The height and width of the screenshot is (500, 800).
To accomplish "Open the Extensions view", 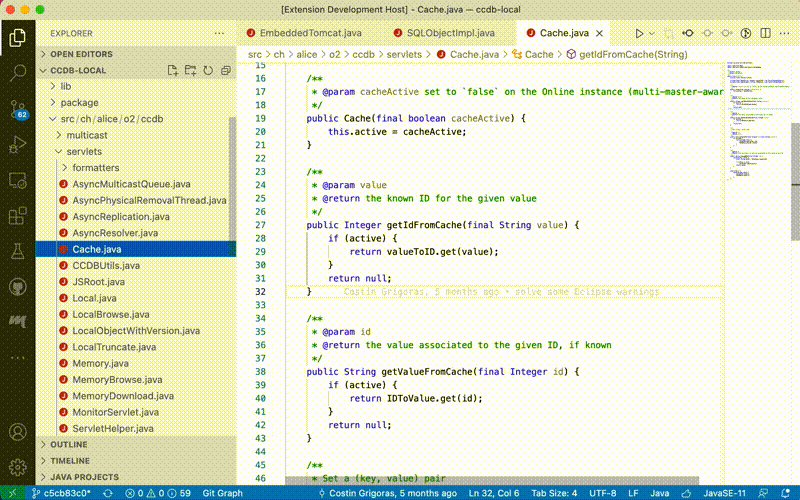I will point(17,216).
